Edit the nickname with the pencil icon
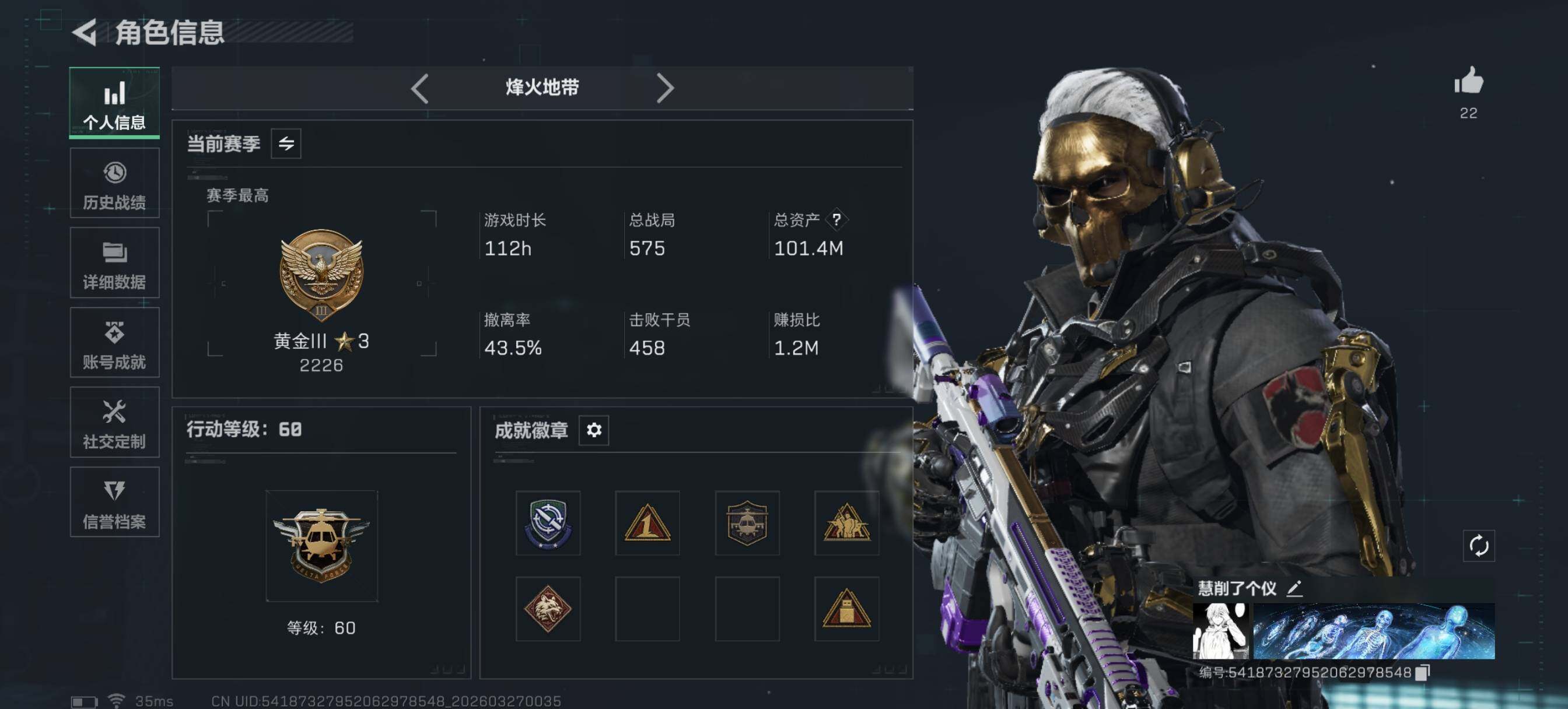 1294,588
